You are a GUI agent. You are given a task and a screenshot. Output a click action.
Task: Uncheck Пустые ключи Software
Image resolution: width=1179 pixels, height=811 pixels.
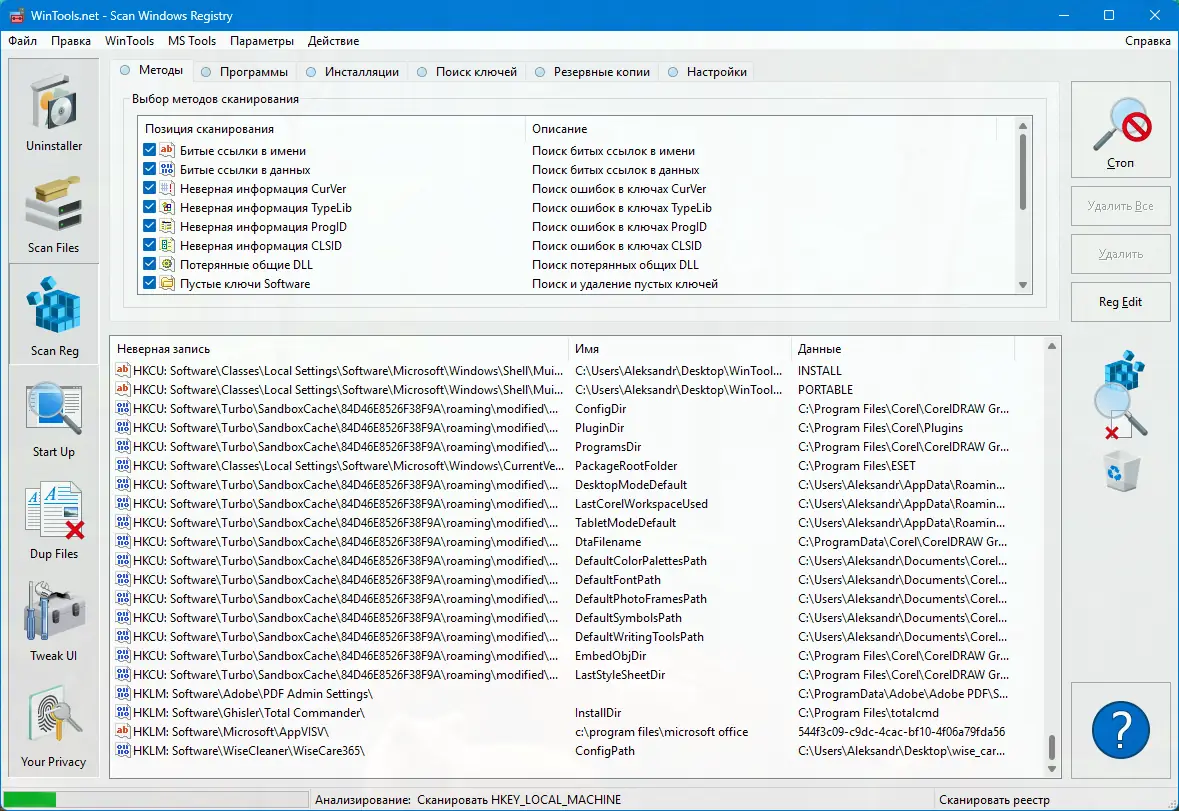point(150,283)
